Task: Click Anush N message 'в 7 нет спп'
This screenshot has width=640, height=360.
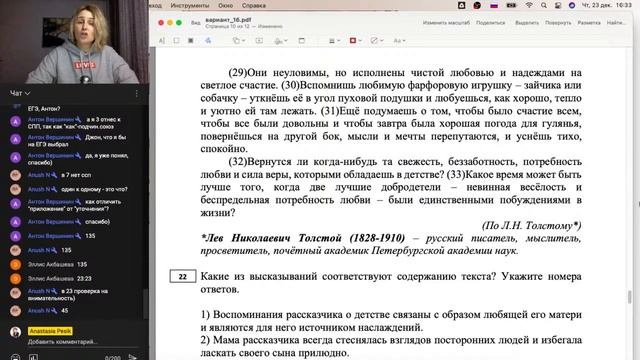Action: [76, 175]
